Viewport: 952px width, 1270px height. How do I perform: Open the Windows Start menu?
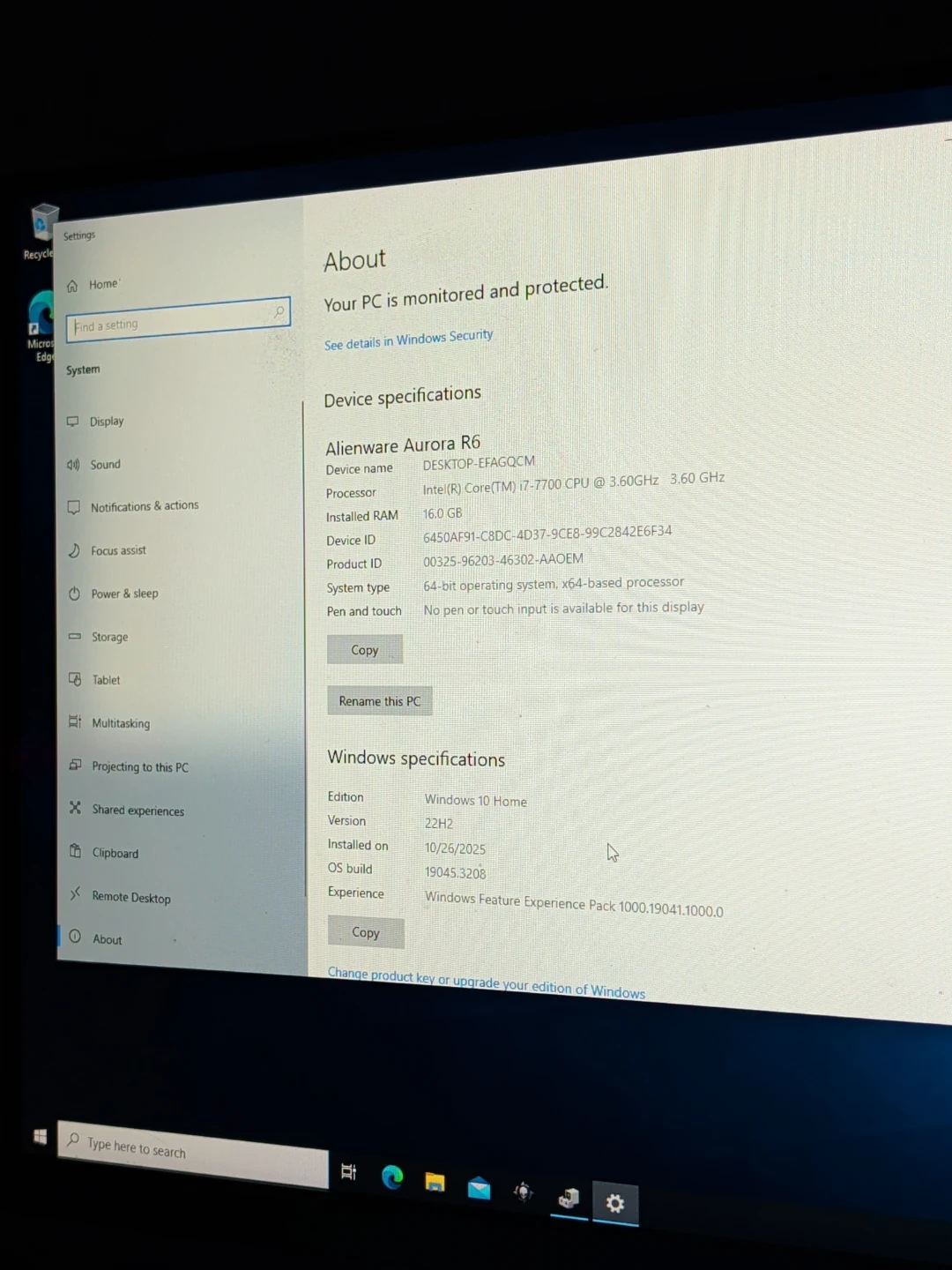(41, 1137)
